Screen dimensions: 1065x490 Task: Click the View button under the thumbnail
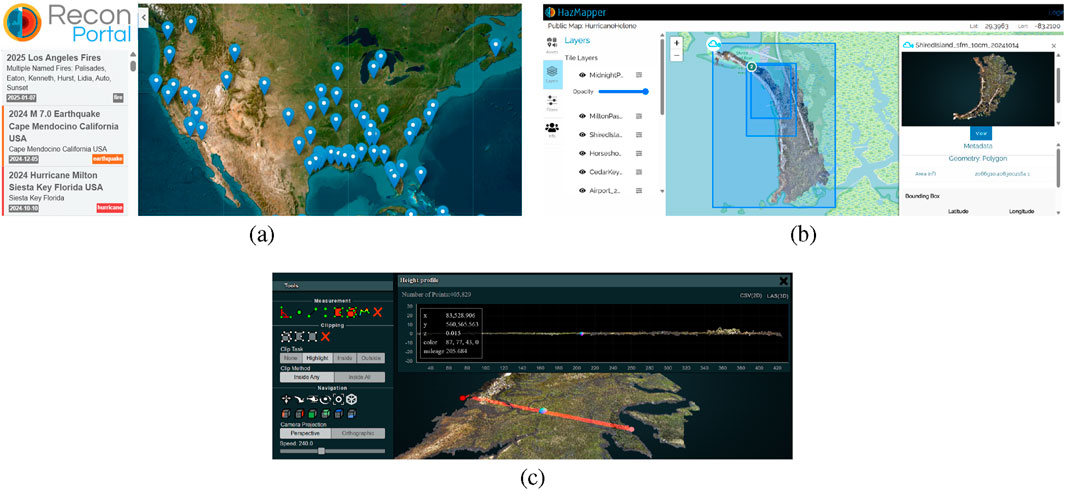click(x=981, y=133)
